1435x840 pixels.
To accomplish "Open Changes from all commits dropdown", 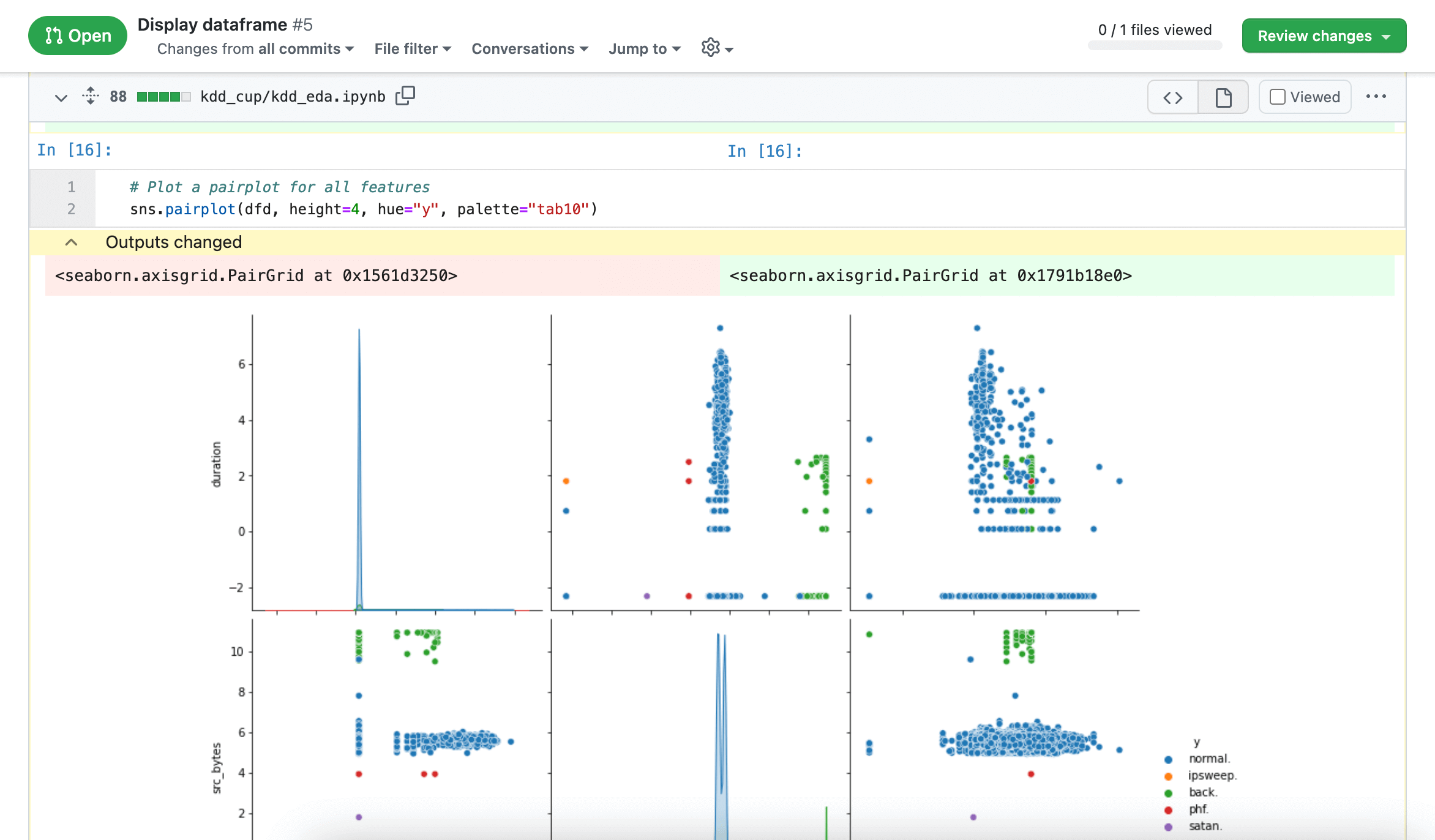I will tap(255, 48).
